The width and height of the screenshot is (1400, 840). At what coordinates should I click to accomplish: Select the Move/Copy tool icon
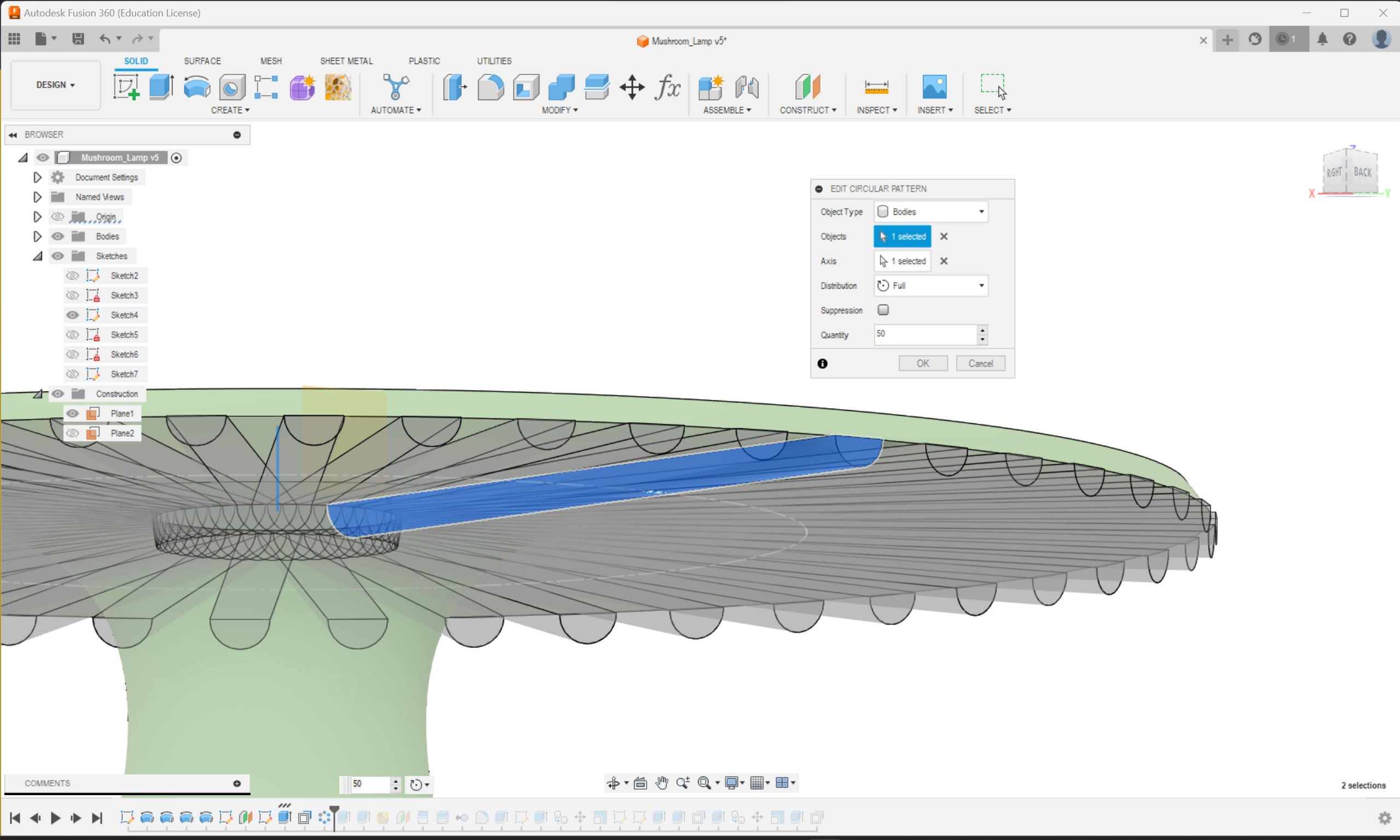pyautogui.click(x=632, y=87)
